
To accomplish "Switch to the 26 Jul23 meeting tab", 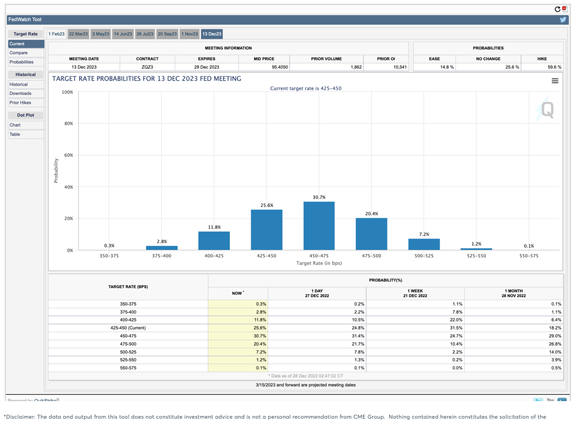I will [x=145, y=34].
